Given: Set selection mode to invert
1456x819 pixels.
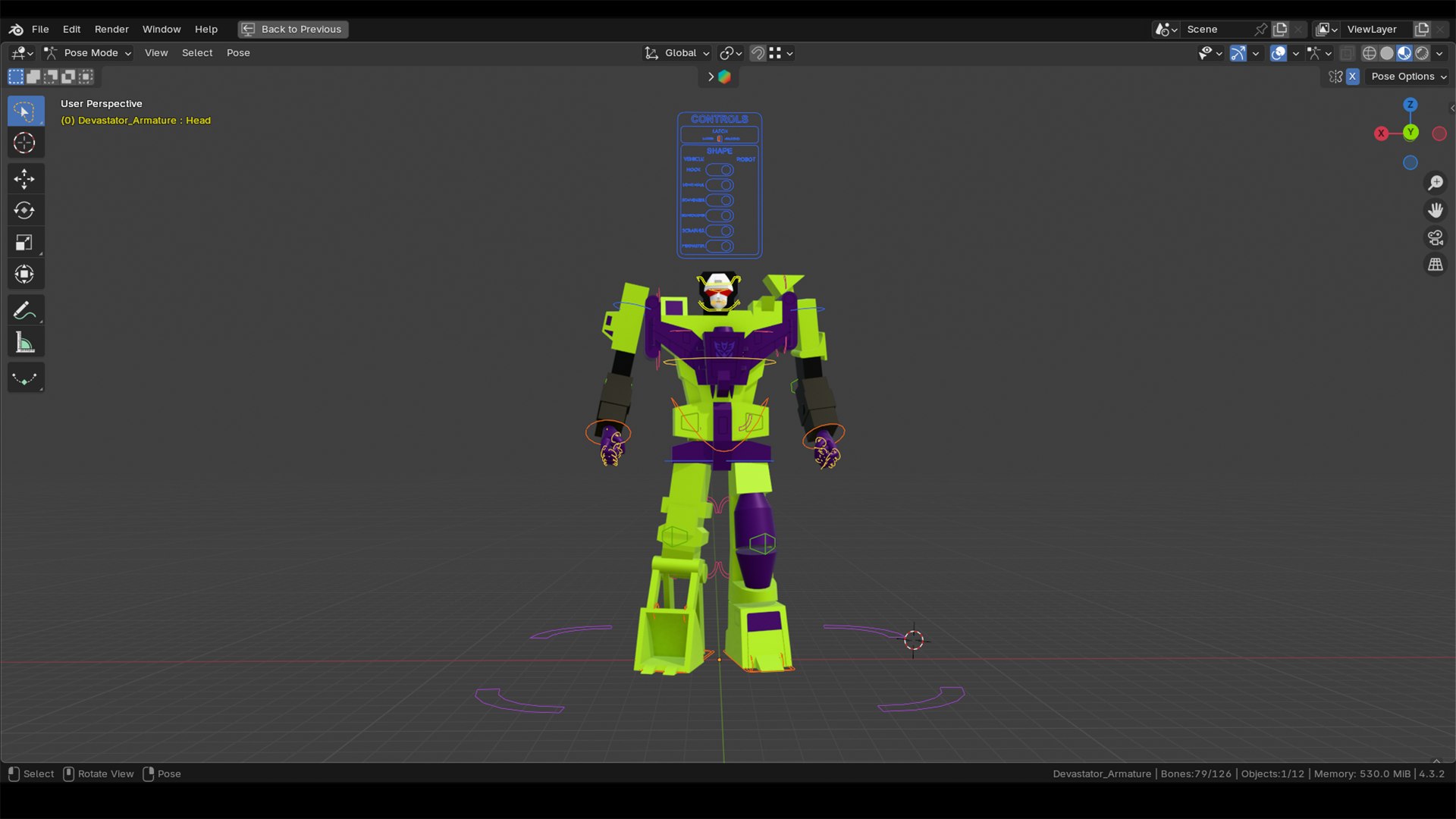Looking at the screenshot, I should tap(68, 77).
